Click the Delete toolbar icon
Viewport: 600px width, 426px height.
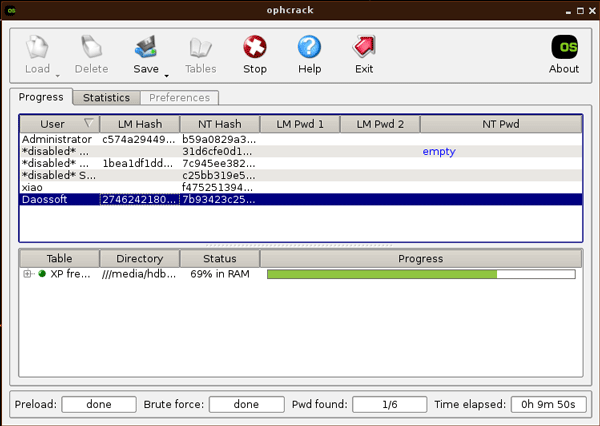point(91,48)
